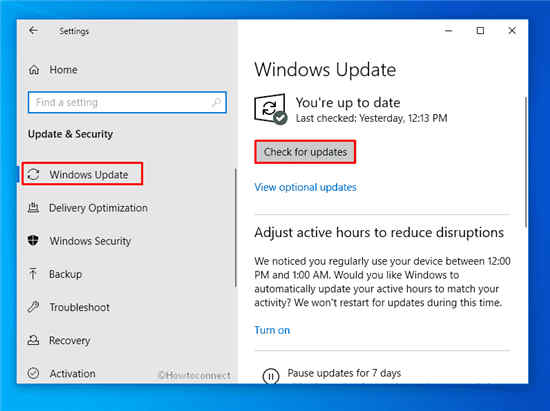Click the pause updates circle icon
This screenshot has width=550, height=411.
271,376
